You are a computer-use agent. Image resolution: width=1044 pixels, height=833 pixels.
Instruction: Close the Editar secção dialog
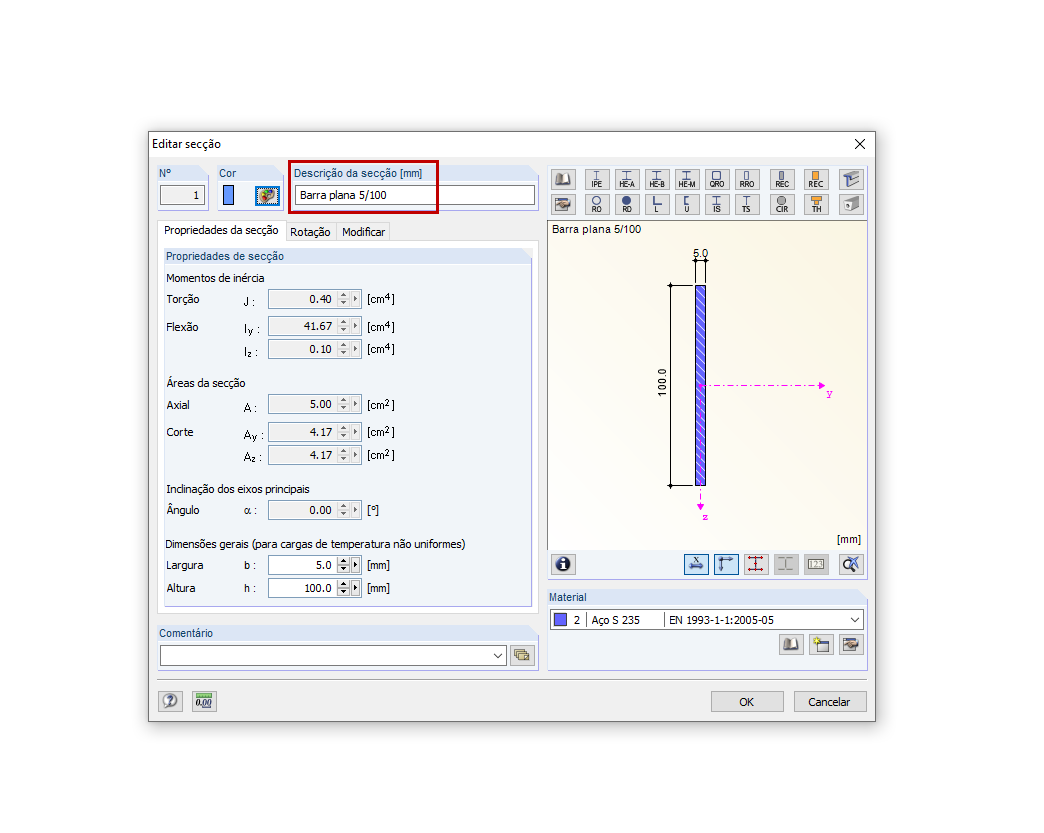tap(860, 144)
